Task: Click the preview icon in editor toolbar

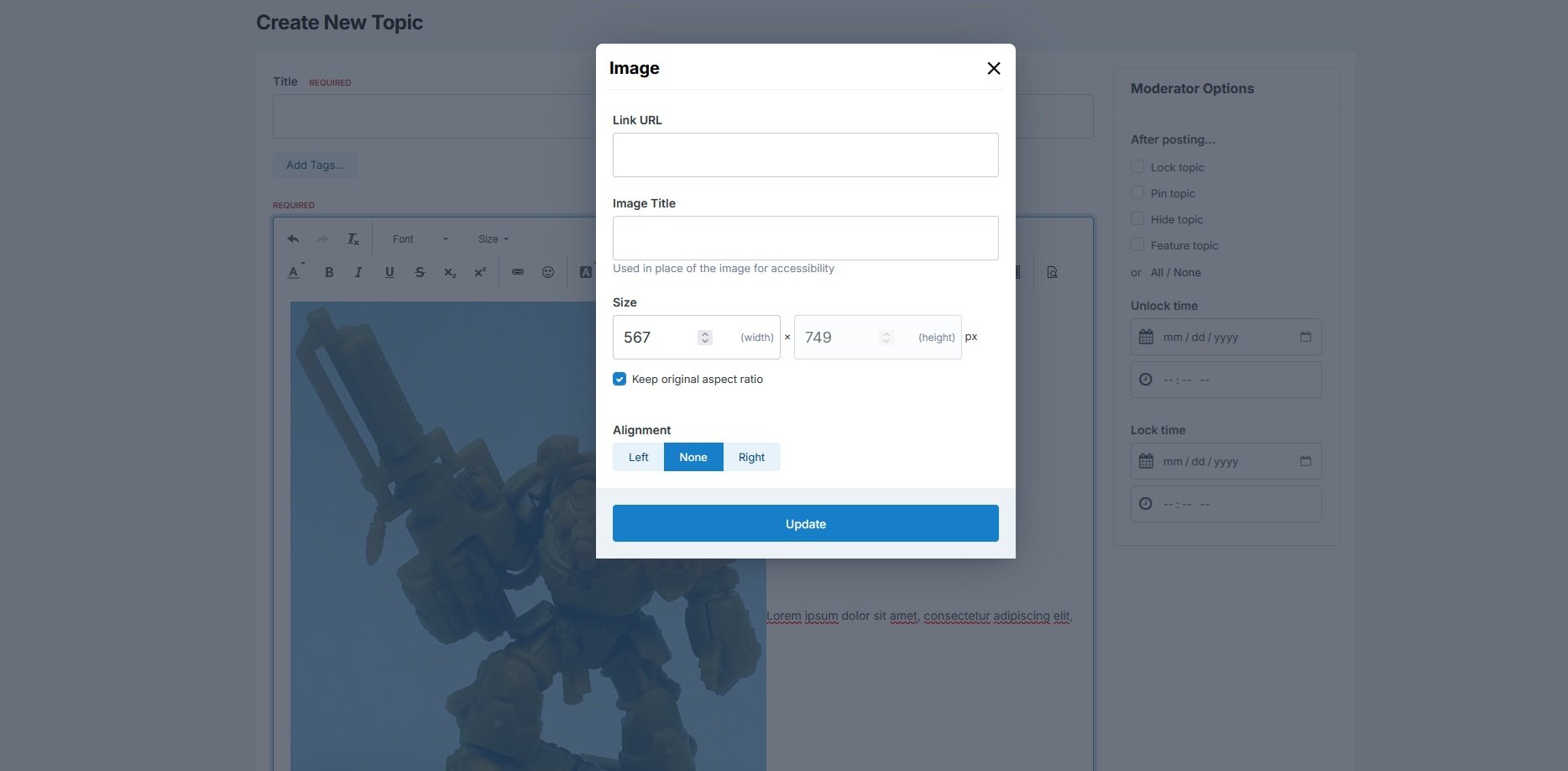Action: (x=1052, y=272)
